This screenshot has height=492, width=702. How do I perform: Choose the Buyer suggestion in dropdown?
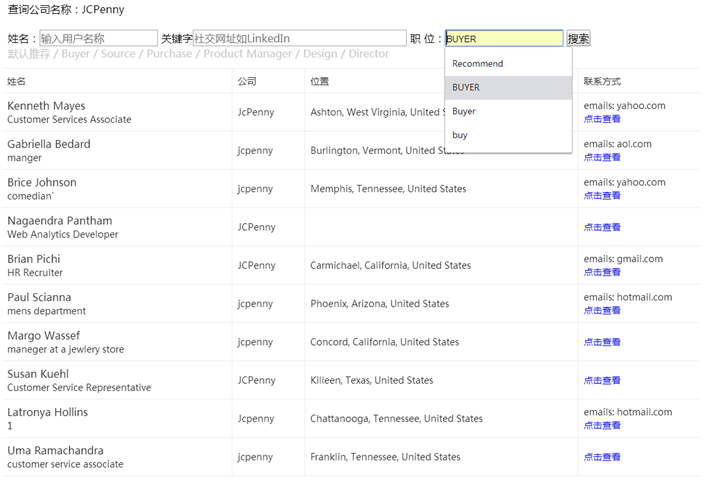tap(508, 111)
